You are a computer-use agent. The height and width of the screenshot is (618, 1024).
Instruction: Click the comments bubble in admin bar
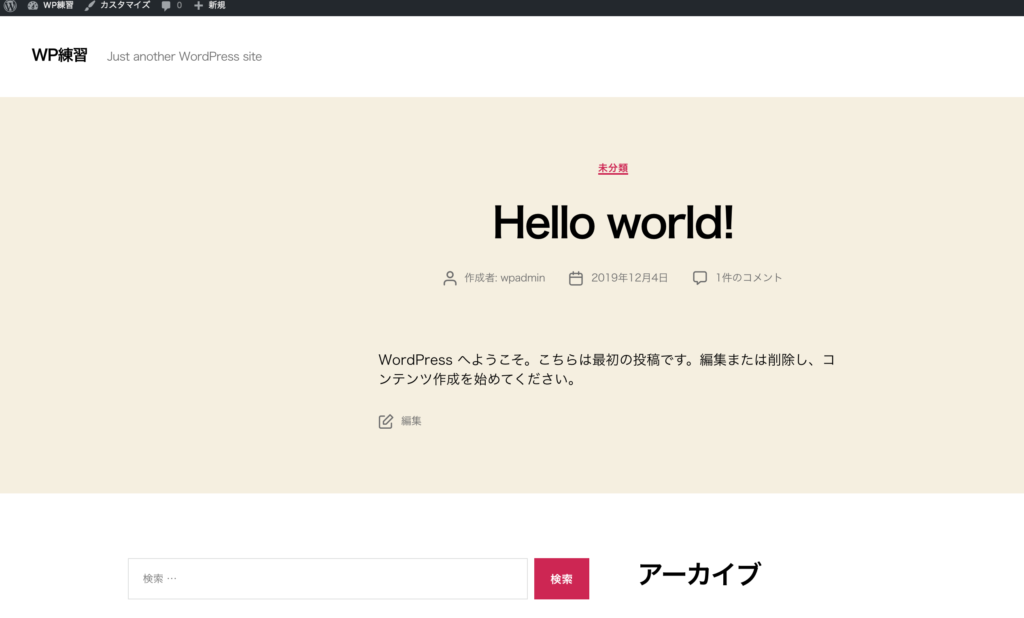pyautogui.click(x=166, y=6)
